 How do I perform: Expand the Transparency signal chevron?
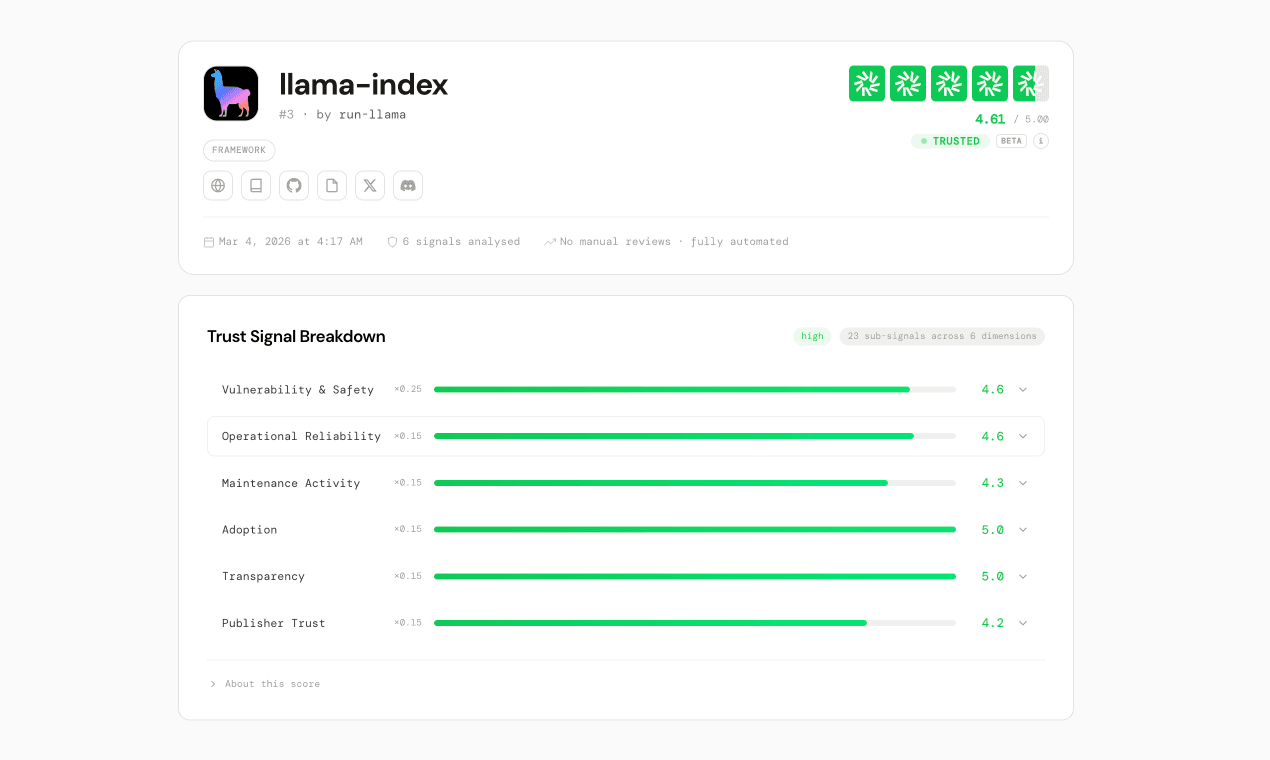1023,576
